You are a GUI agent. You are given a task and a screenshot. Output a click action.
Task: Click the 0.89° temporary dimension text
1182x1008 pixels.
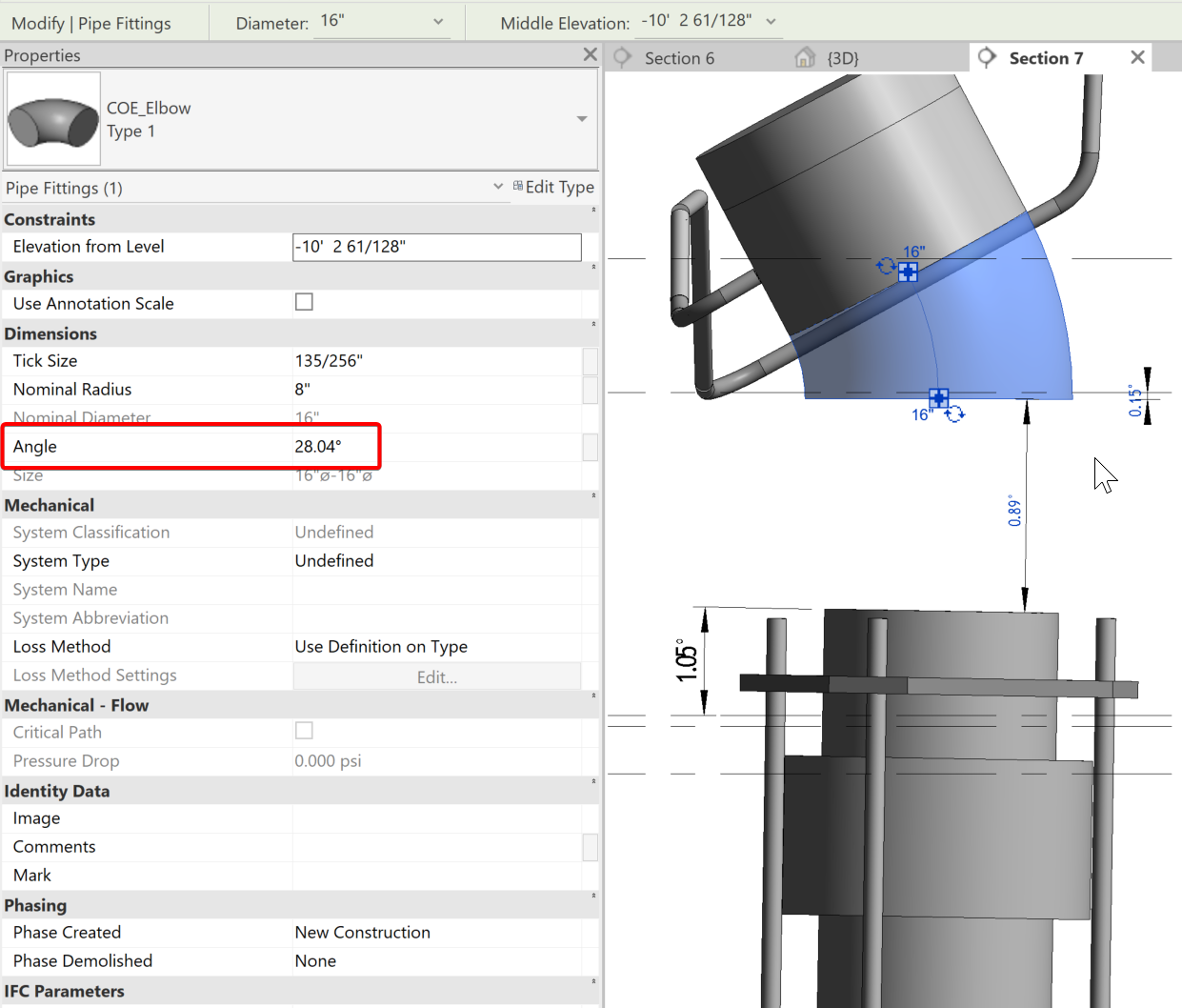pos(1014,513)
